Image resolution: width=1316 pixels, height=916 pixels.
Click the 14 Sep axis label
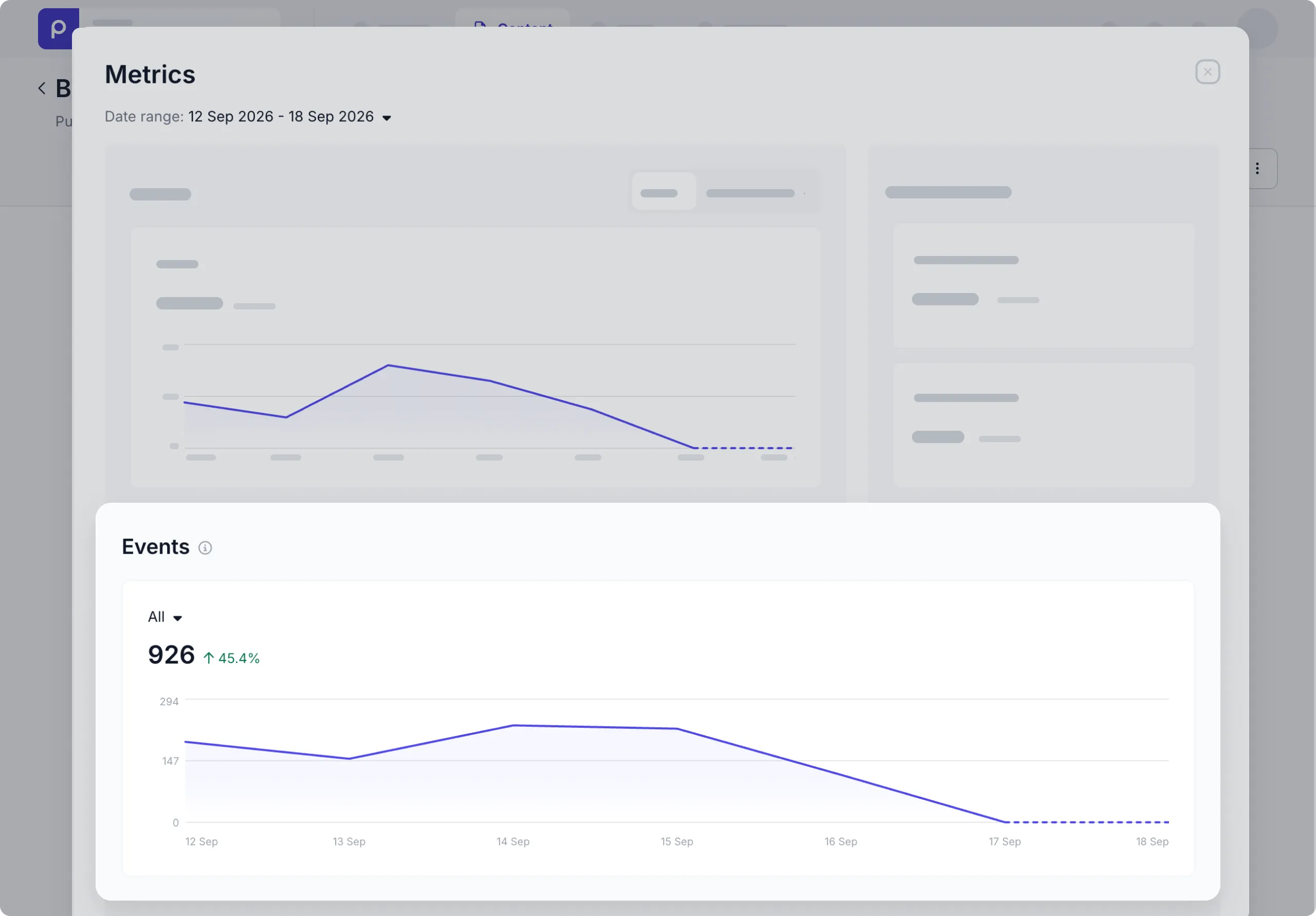coord(513,841)
